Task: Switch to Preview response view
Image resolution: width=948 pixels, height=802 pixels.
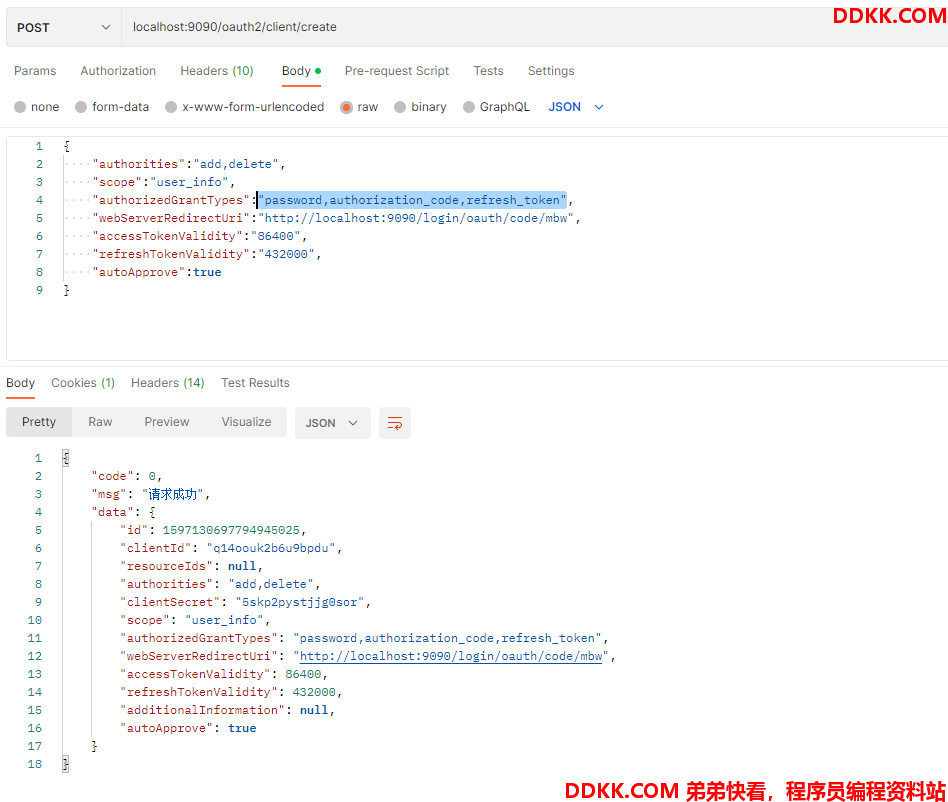Action: [x=167, y=422]
